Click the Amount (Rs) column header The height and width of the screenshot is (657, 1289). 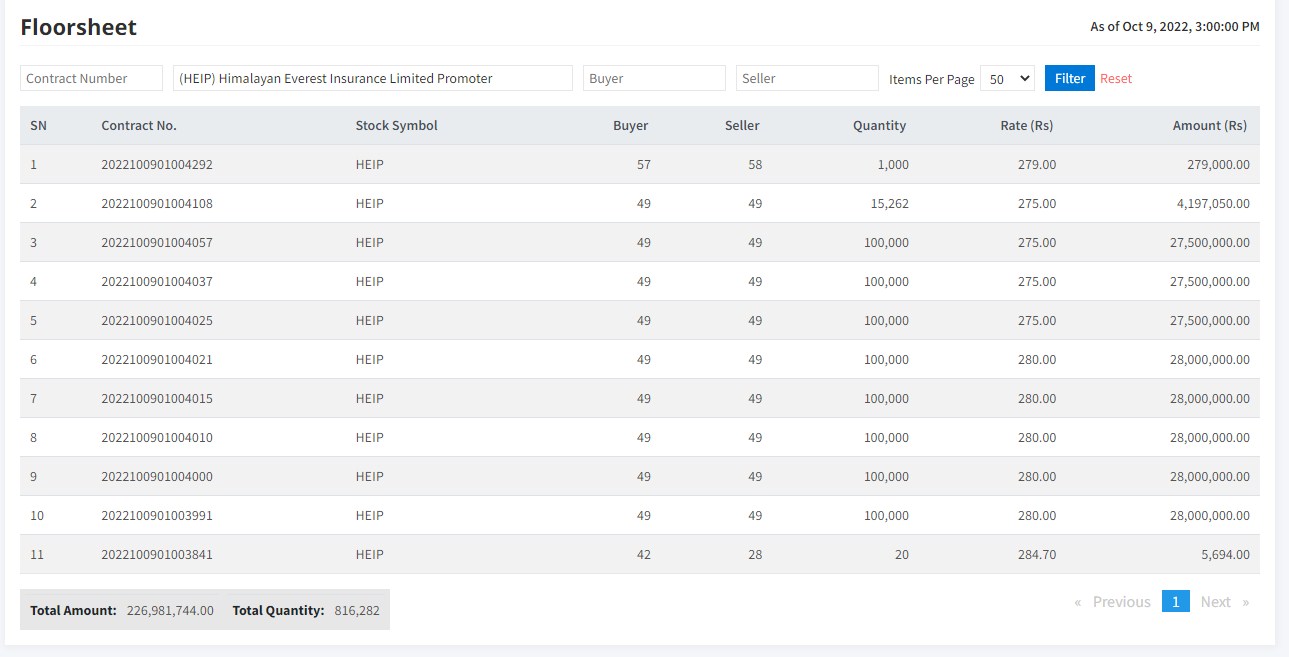click(1209, 126)
